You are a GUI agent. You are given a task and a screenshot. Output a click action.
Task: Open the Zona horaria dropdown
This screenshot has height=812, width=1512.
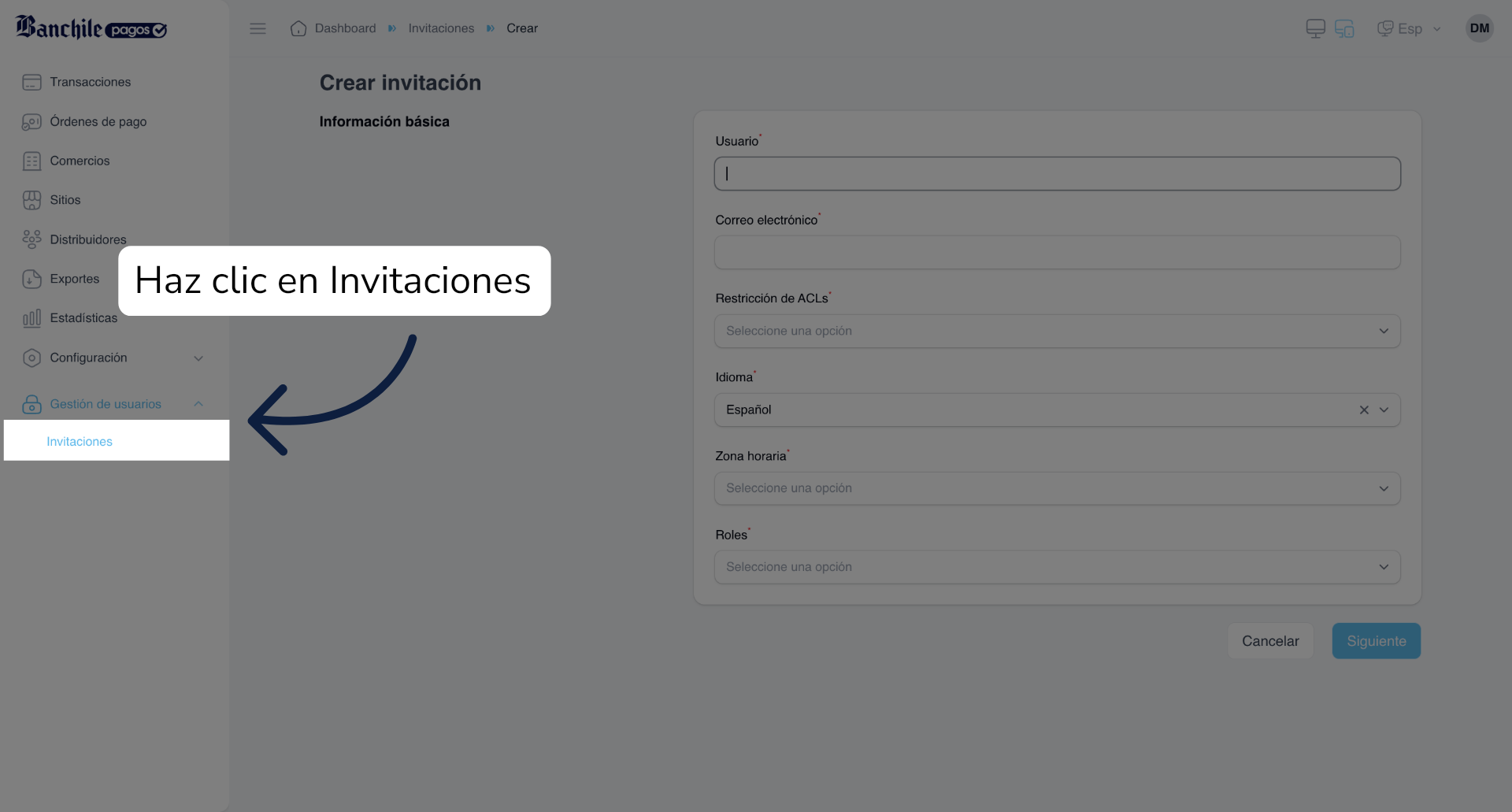1057,488
